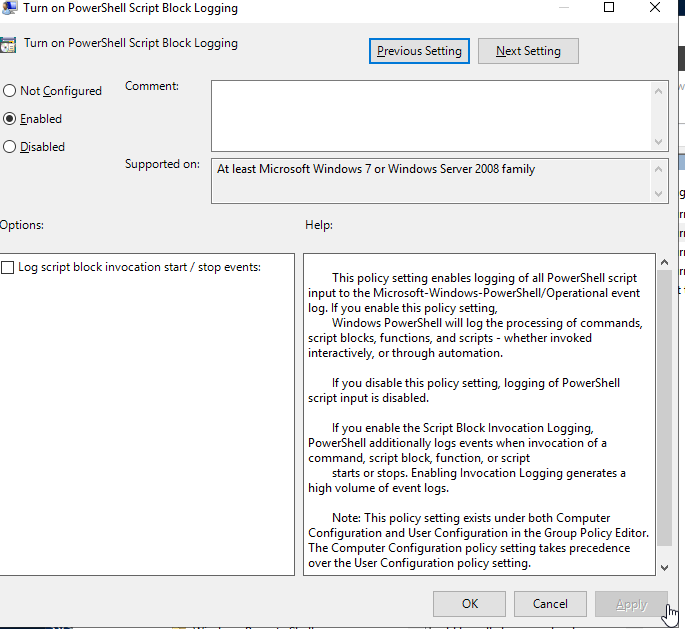Close the Script Block Logging dialog
This screenshot has height=629, width=685.
pyautogui.click(x=655, y=8)
